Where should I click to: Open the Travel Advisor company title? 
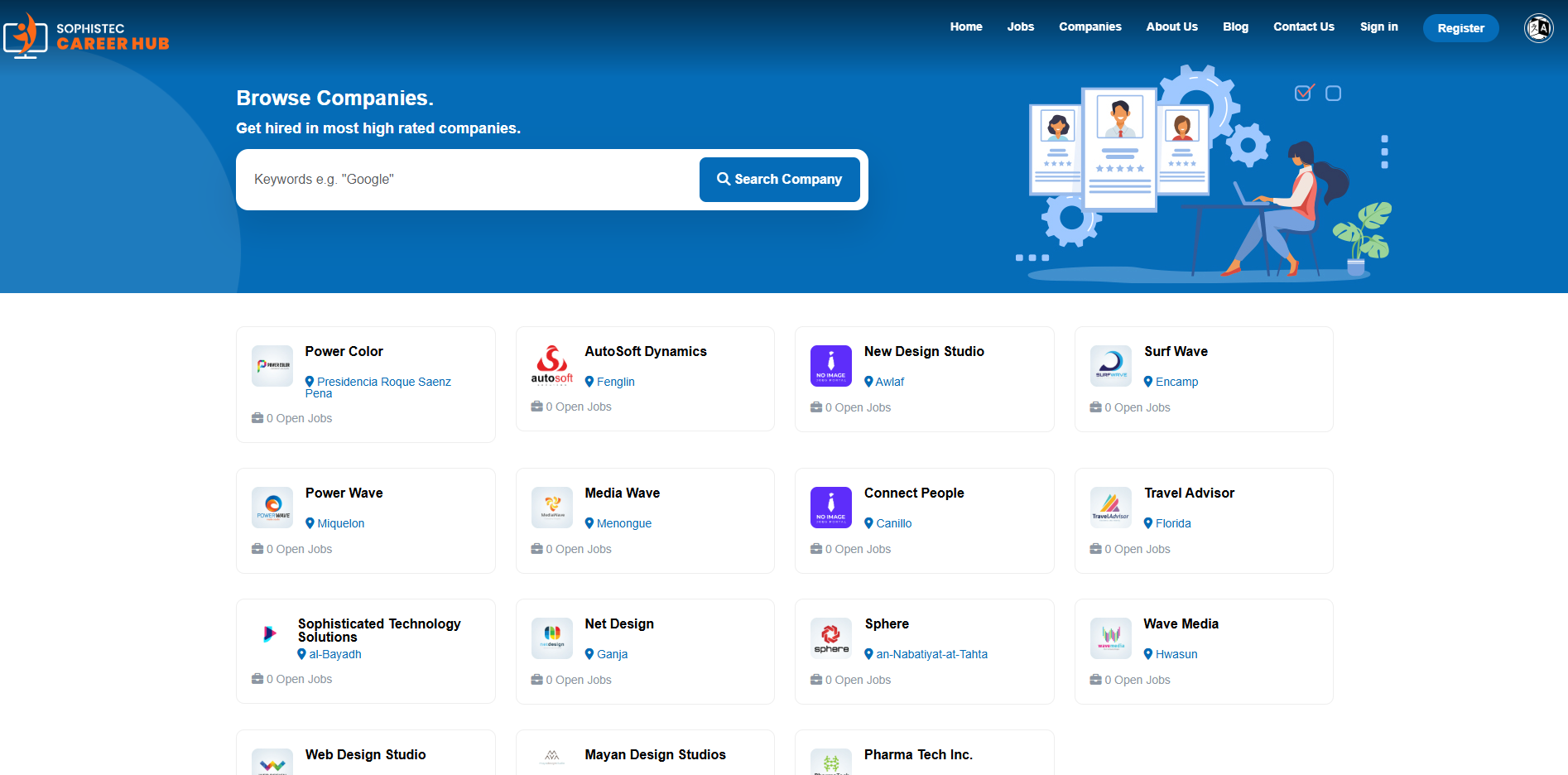(x=1190, y=493)
